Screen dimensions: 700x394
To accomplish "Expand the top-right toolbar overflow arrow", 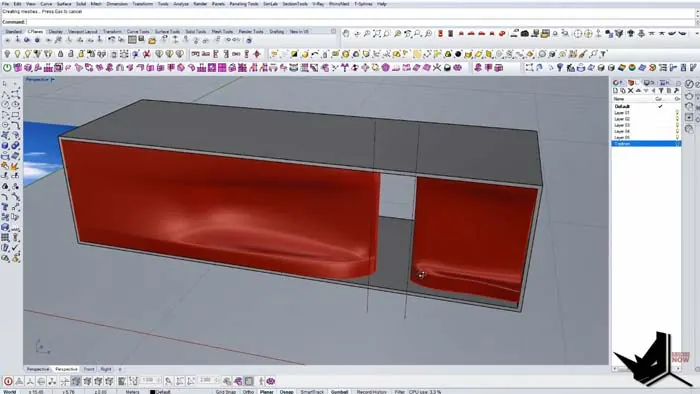I will coord(697,33).
